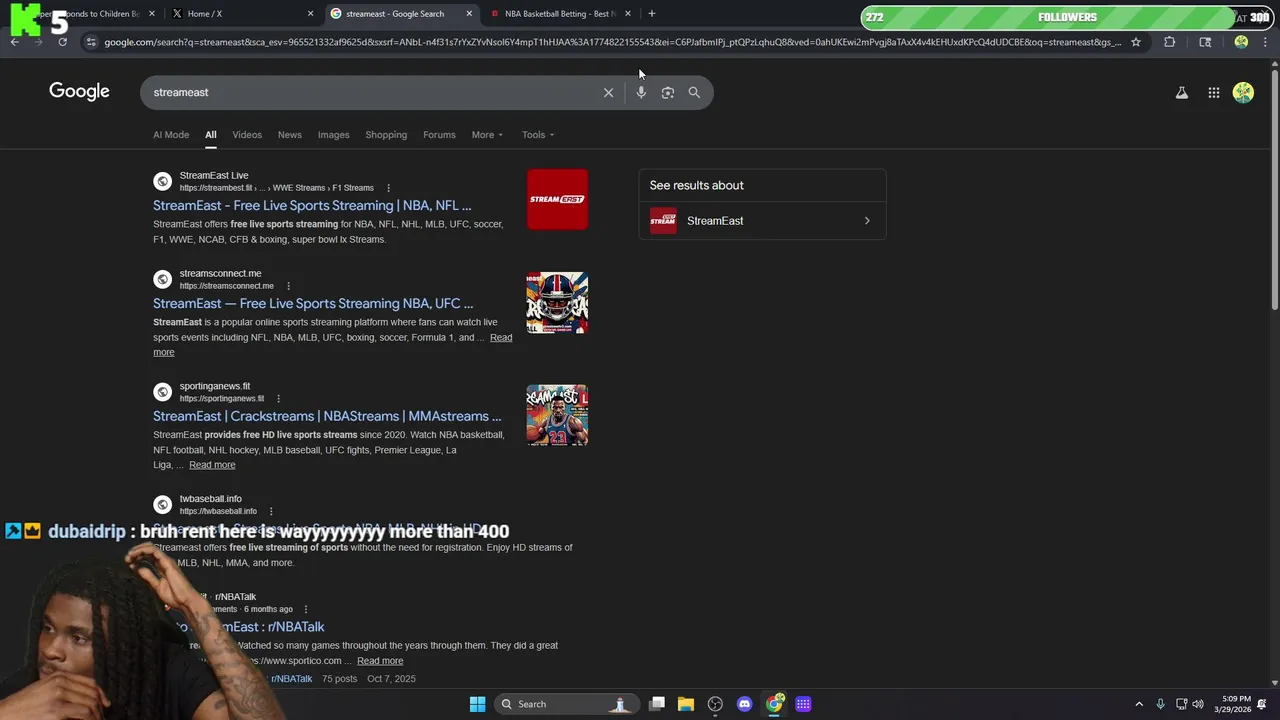Open Discord from taskbar
1280x720 pixels.
tap(744, 704)
